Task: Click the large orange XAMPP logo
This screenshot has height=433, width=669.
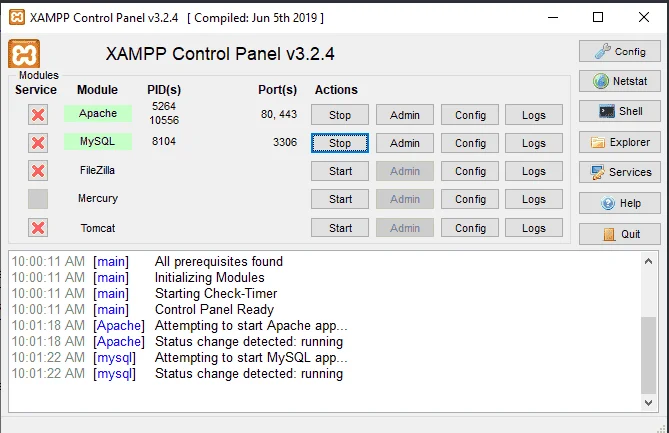Action: point(24,54)
